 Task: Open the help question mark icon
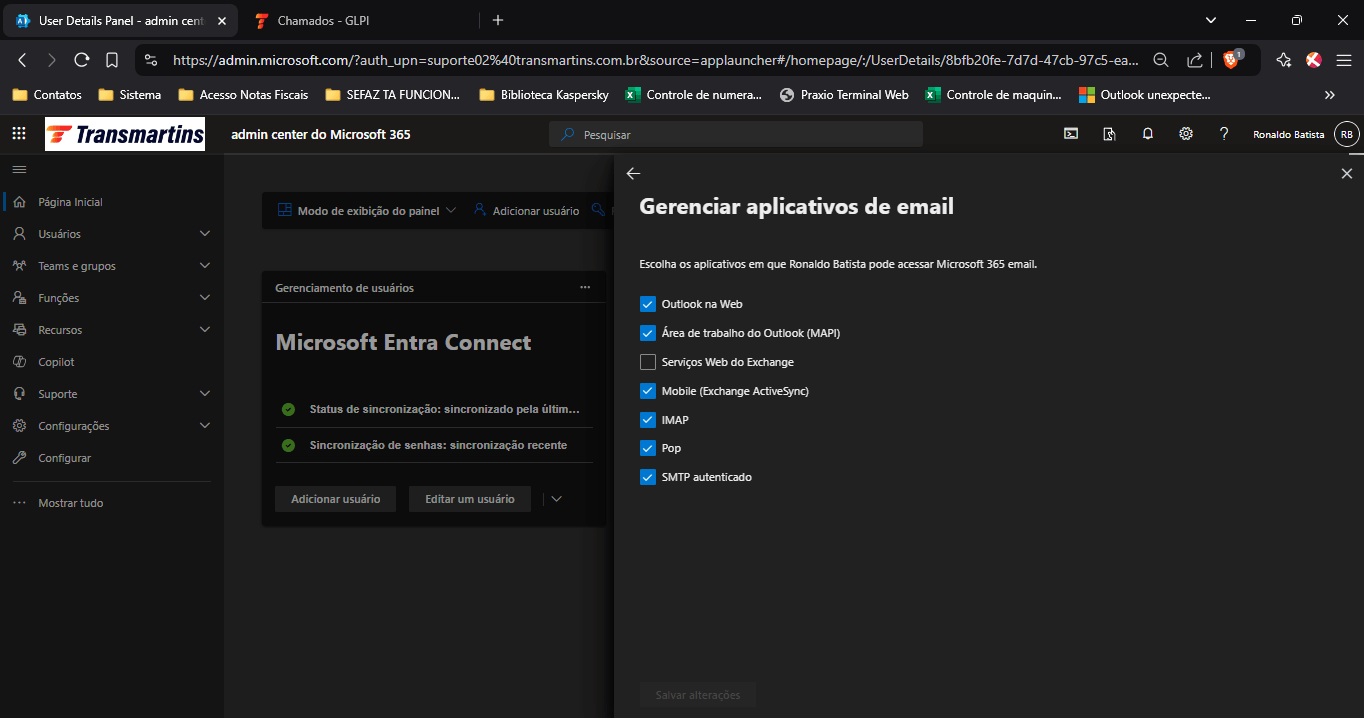(1224, 134)
